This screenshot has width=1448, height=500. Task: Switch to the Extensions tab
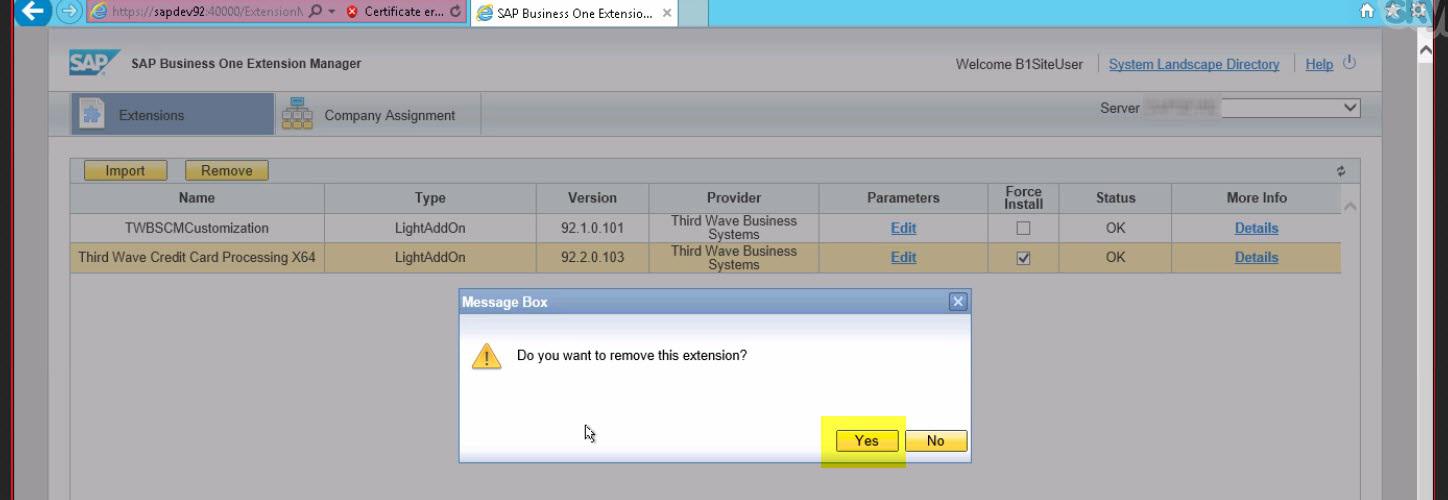pyautogui.click(x=172, y=115)
